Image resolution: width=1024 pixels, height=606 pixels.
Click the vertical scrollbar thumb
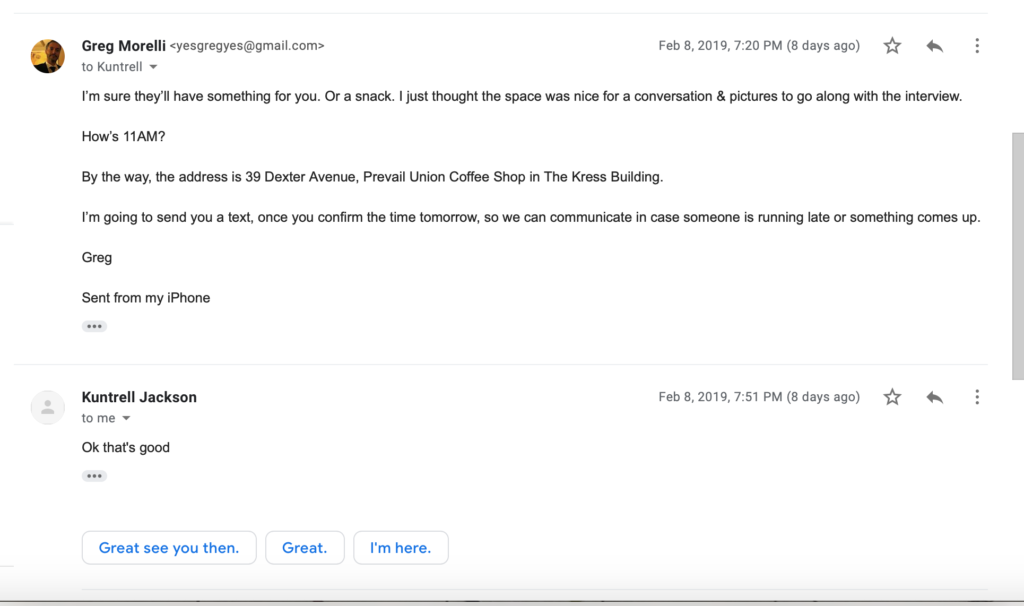tap(1017, 256)
